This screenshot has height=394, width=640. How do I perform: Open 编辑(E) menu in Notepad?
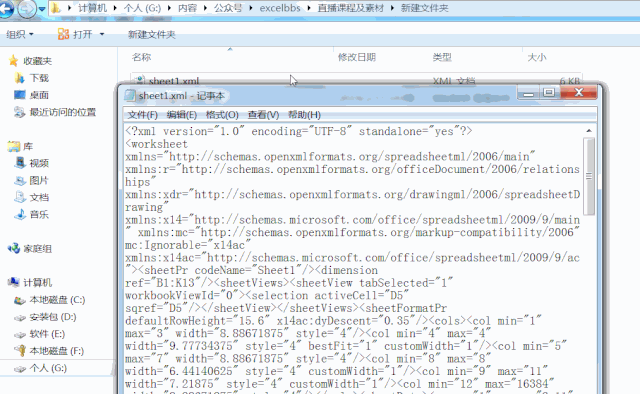[182, 115]
